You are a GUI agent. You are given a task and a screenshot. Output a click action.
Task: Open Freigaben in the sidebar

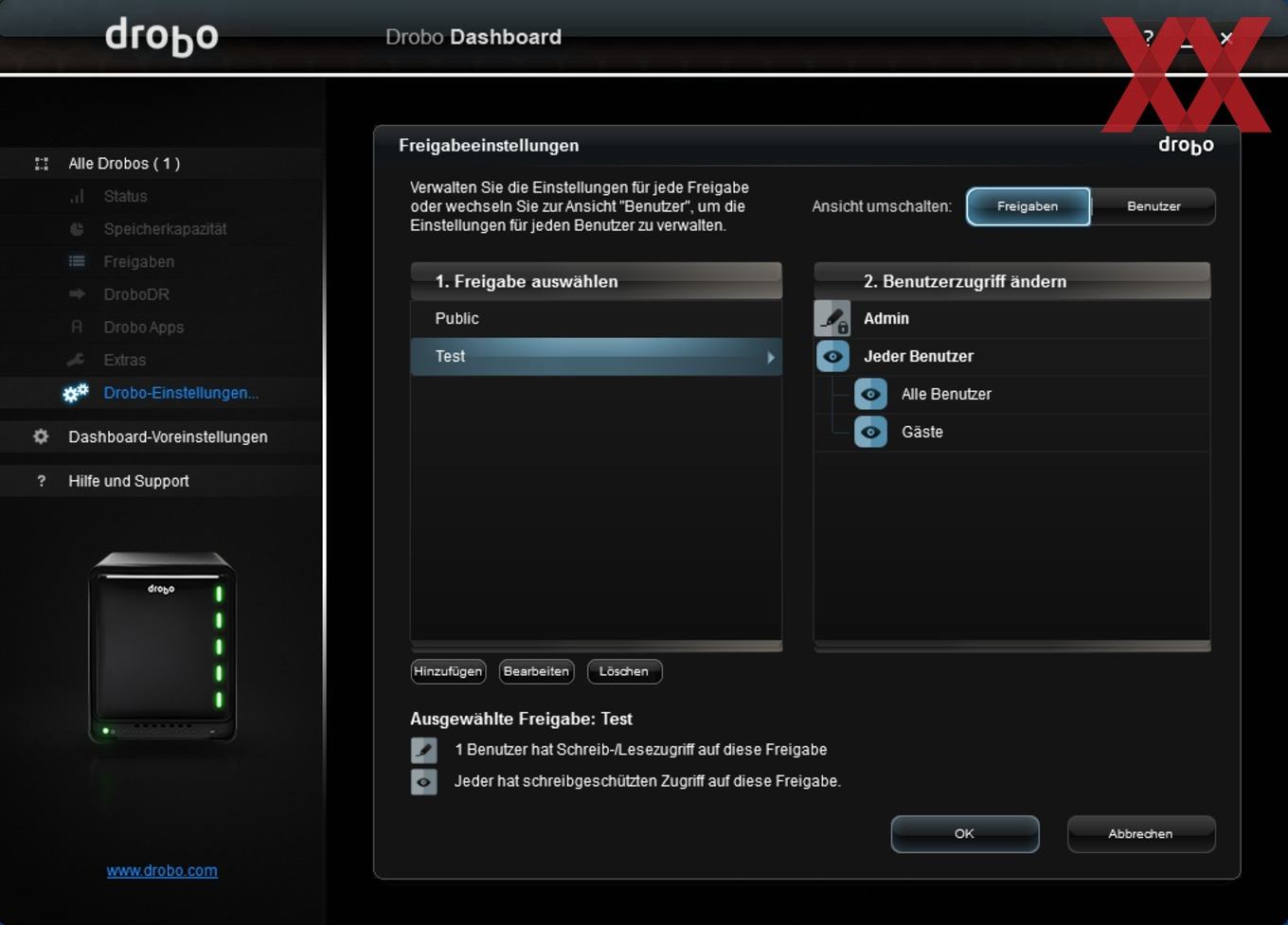click(x=138, y=261)
